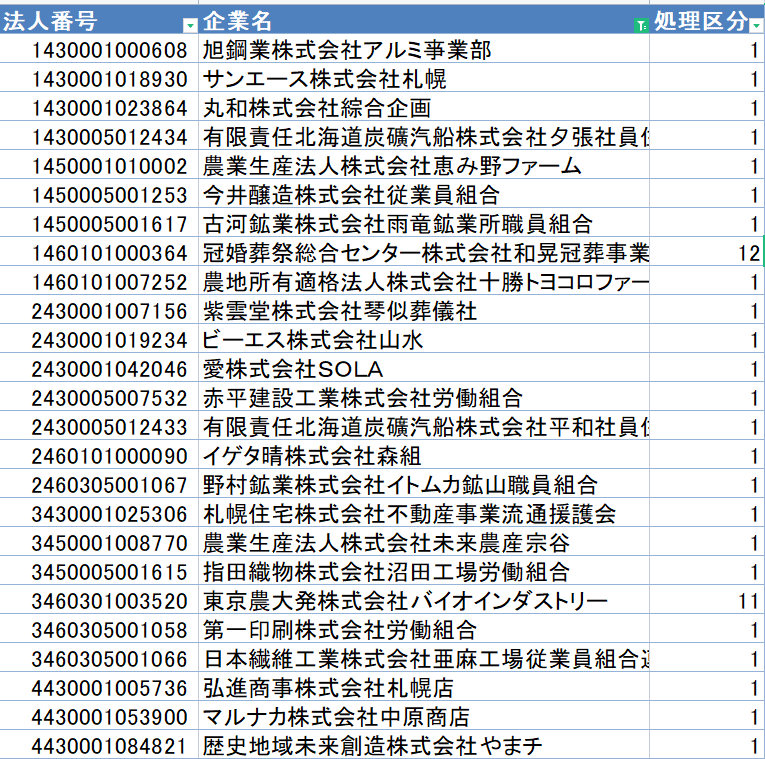
Task: Select cell 3450005001615
Action: pyautogui.click(x=99, y=571)
